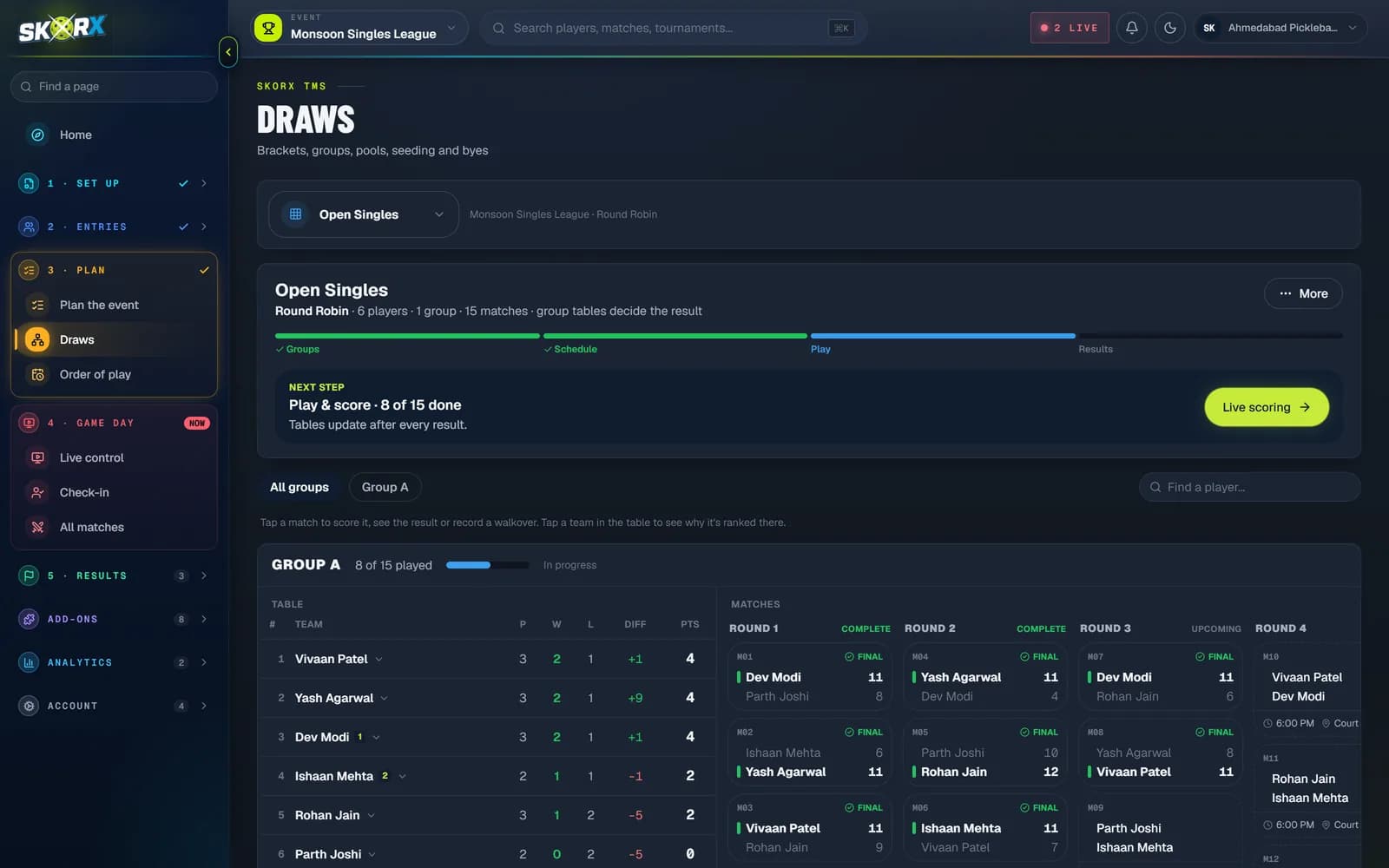The height and width of the screenshot is (868, 1389).
Task: Click the Check-in person icon
Action: [x=37, y=492]
